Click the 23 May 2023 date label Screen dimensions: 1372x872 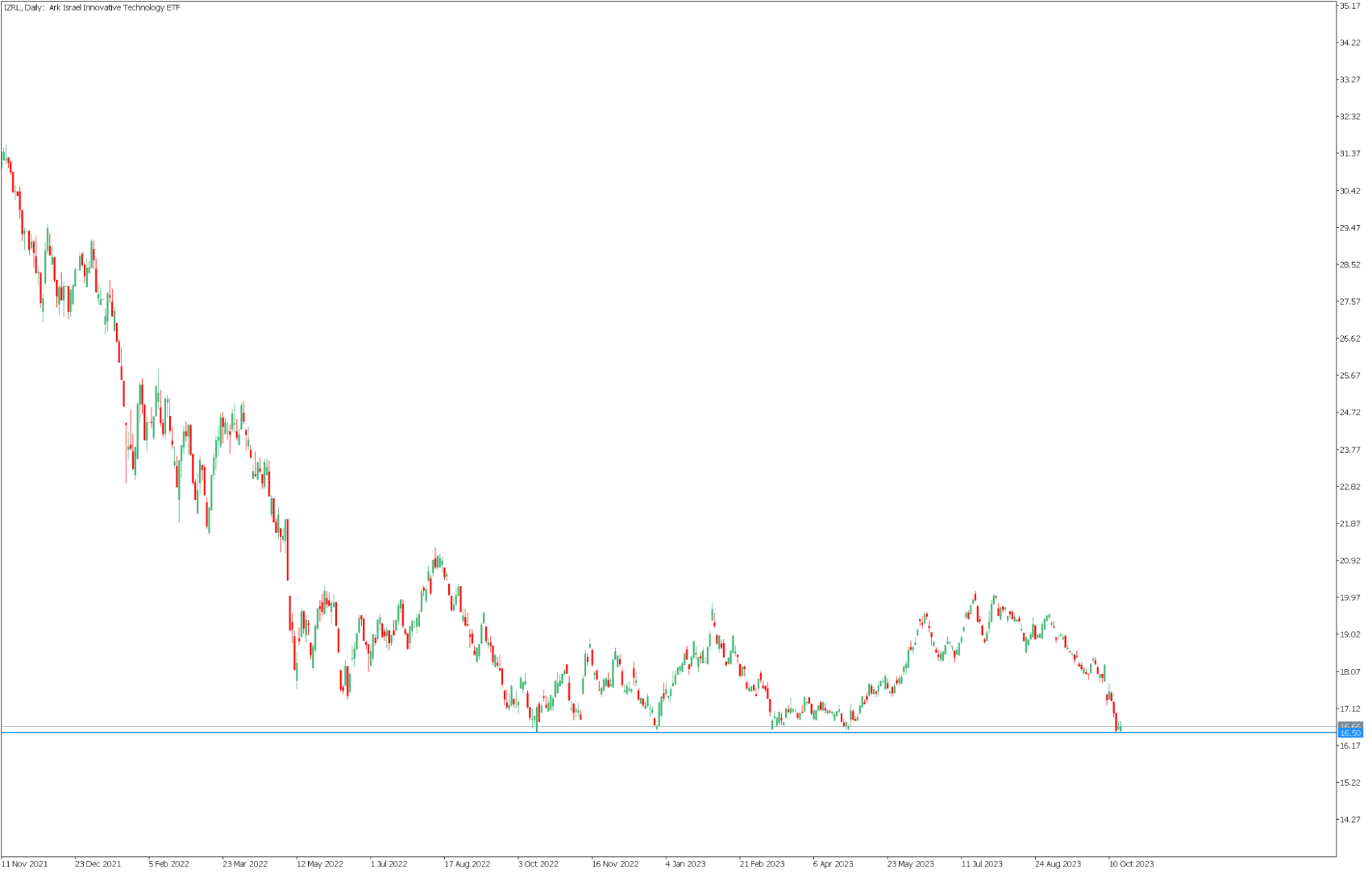click(911, 864)
